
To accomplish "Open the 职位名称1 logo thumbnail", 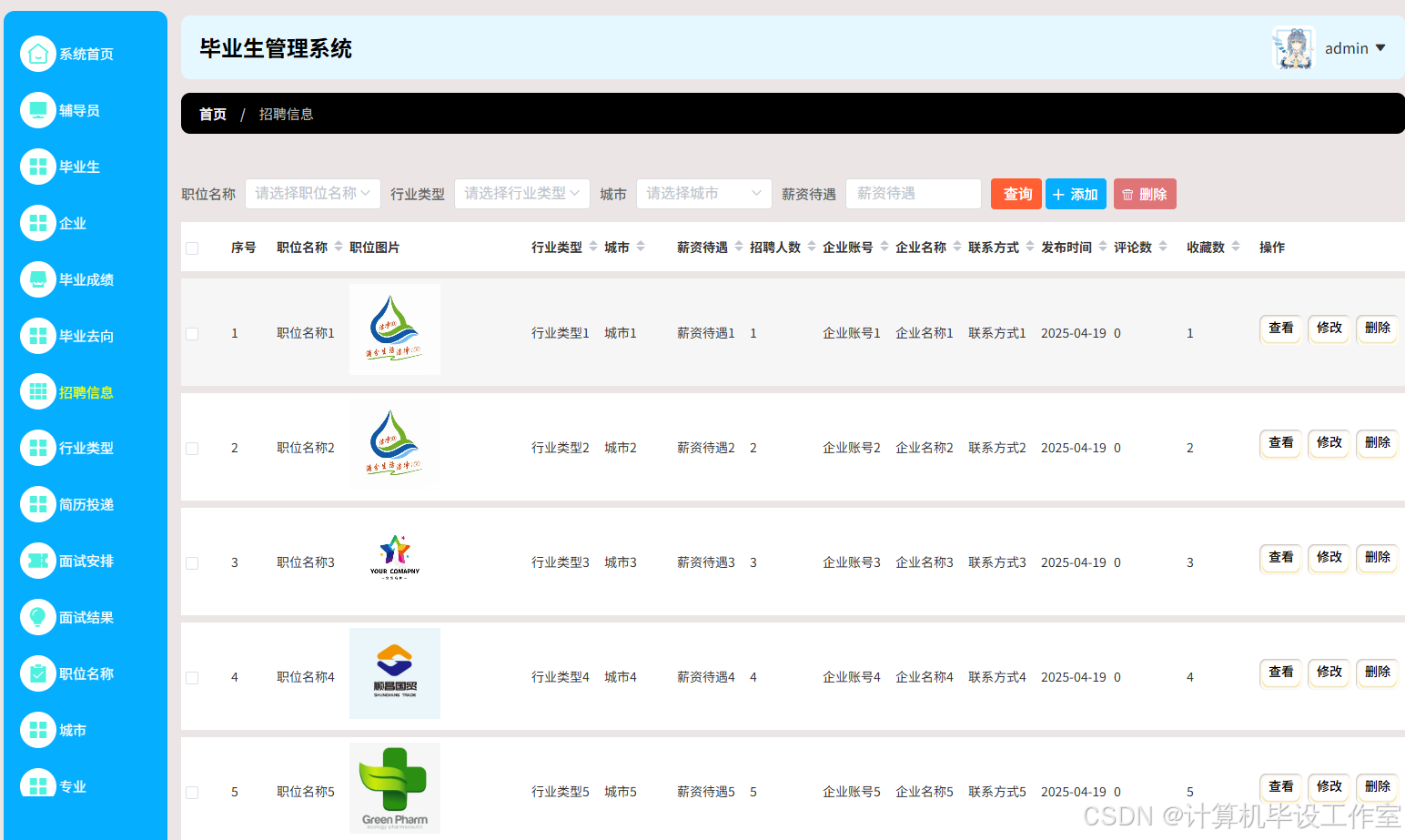I will click(395, 329).
